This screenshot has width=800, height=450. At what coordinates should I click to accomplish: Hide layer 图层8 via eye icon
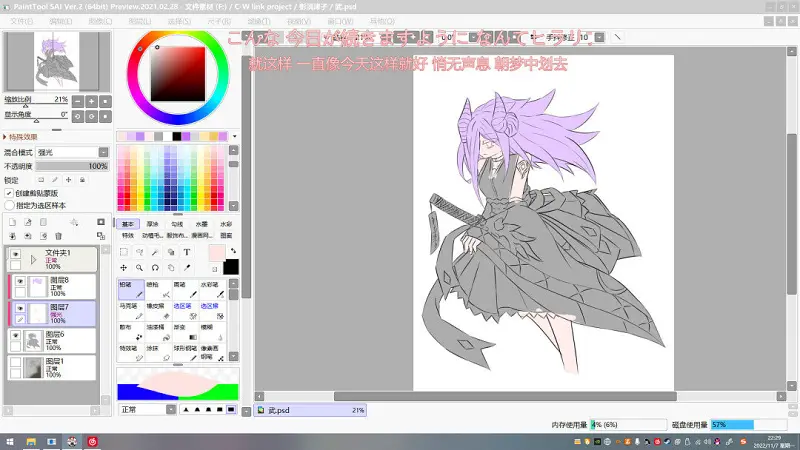tap(20, 281)
